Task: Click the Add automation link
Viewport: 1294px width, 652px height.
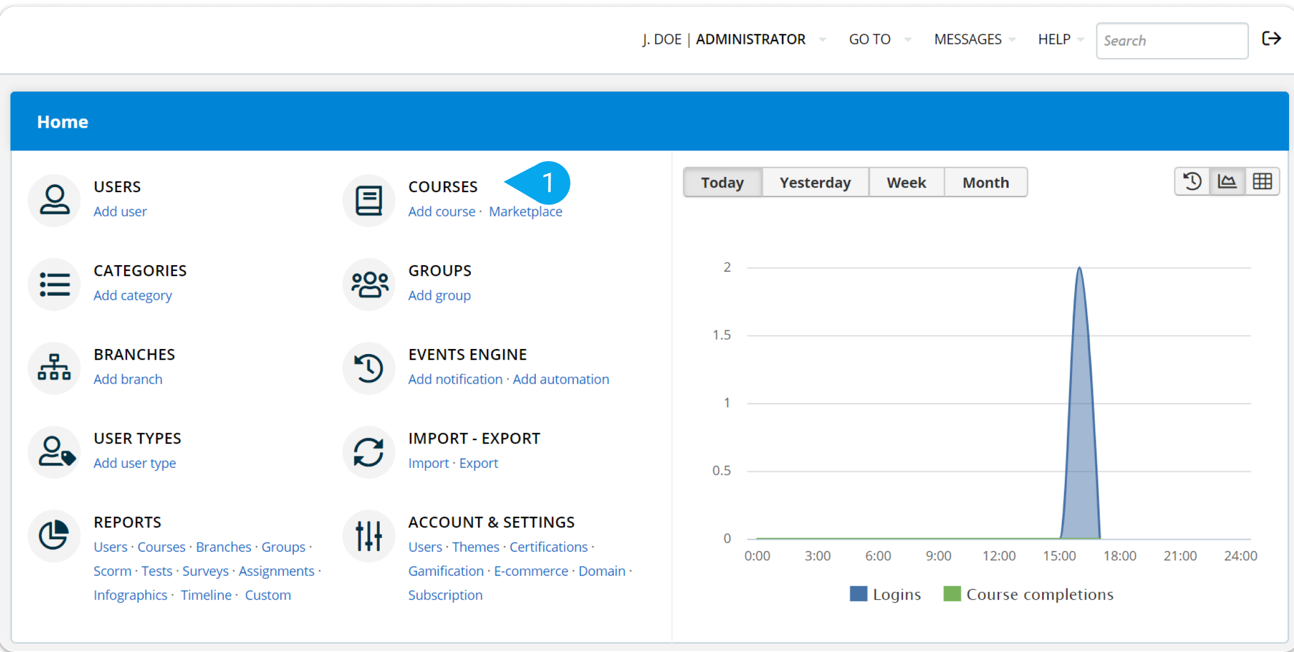Action: pos(561,379)
